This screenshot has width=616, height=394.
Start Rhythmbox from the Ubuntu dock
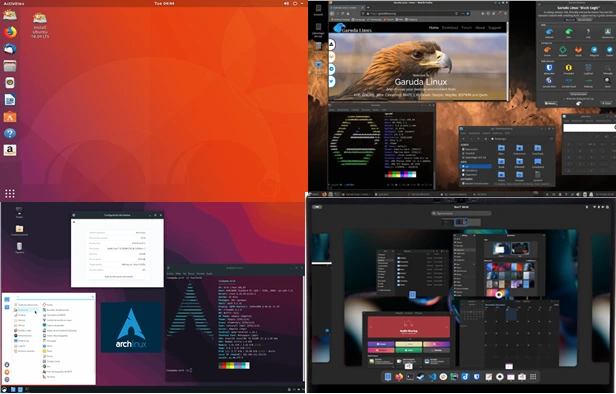click(x=10, y=83)
